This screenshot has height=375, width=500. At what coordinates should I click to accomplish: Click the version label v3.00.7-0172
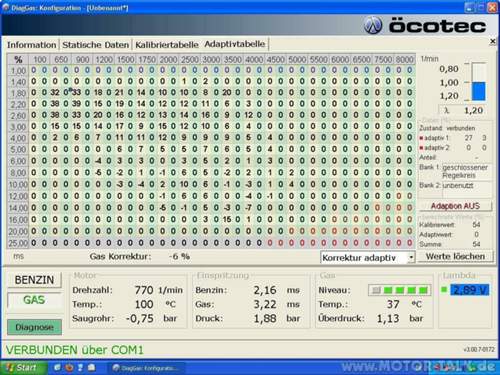479,349
